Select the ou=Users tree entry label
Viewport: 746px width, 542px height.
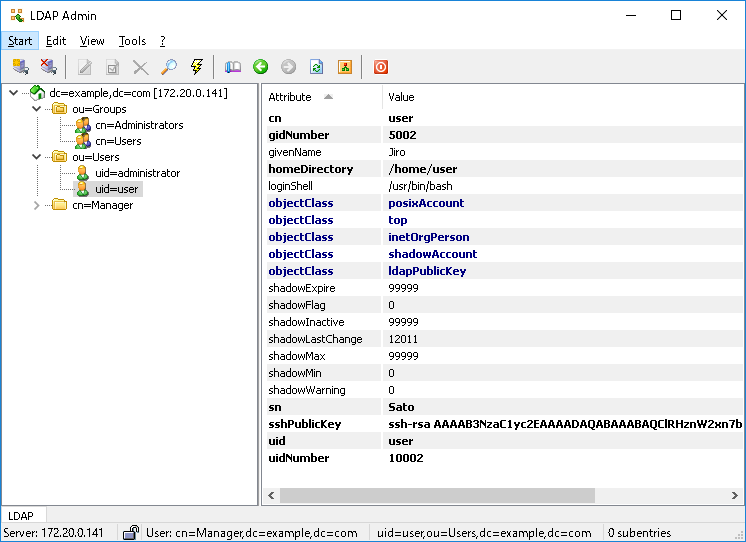click(96, 157)
